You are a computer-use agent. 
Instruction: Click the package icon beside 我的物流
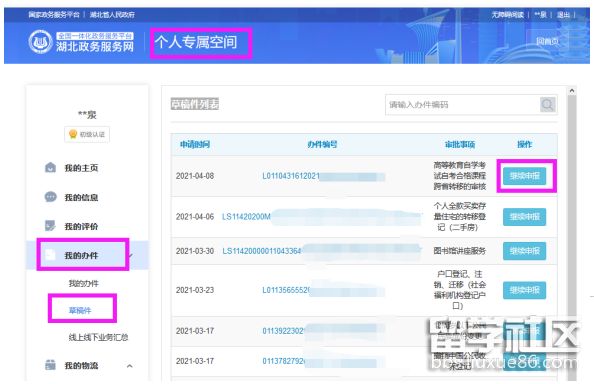[x=50, y=365]
